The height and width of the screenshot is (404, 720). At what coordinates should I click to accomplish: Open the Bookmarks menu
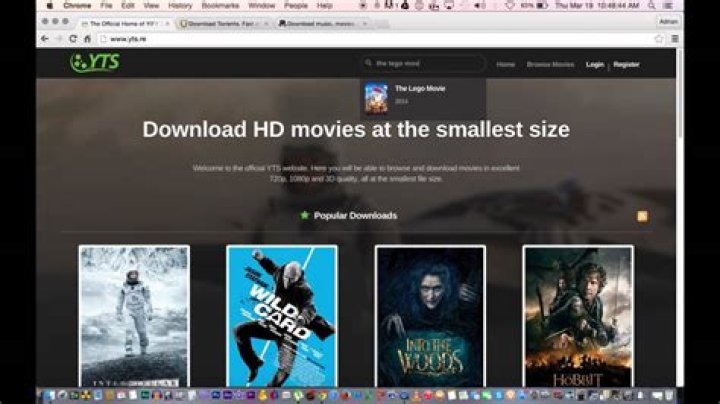(x=220, y=6)
